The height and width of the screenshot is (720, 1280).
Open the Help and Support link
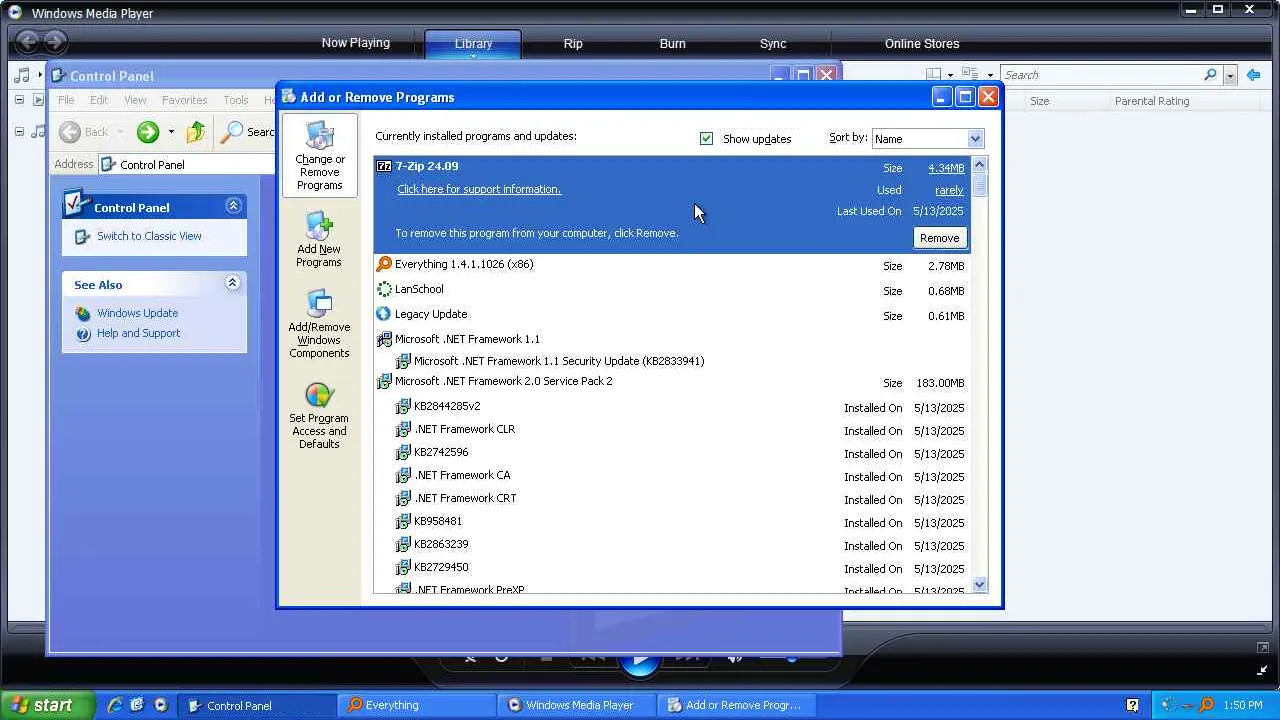139,333
